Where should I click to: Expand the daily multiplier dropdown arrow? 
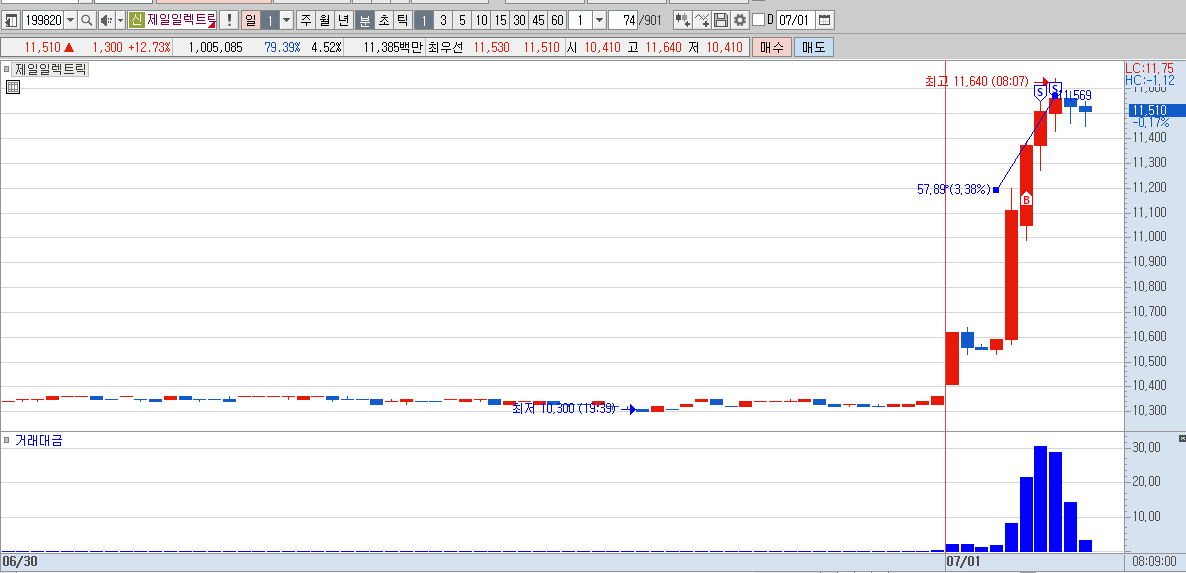pos(287,20)
